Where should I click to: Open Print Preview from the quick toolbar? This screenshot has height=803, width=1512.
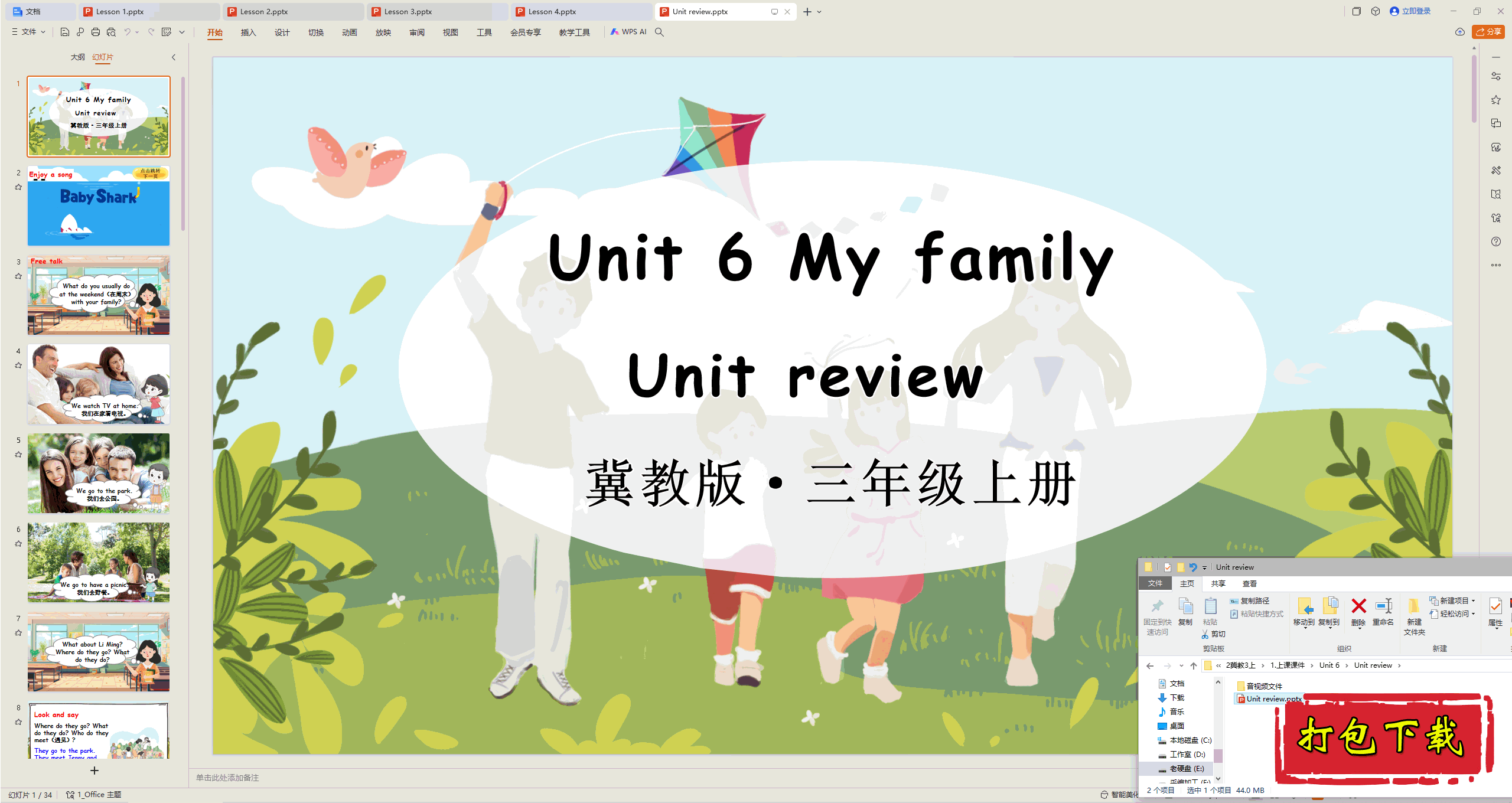[x=111, y=32]
